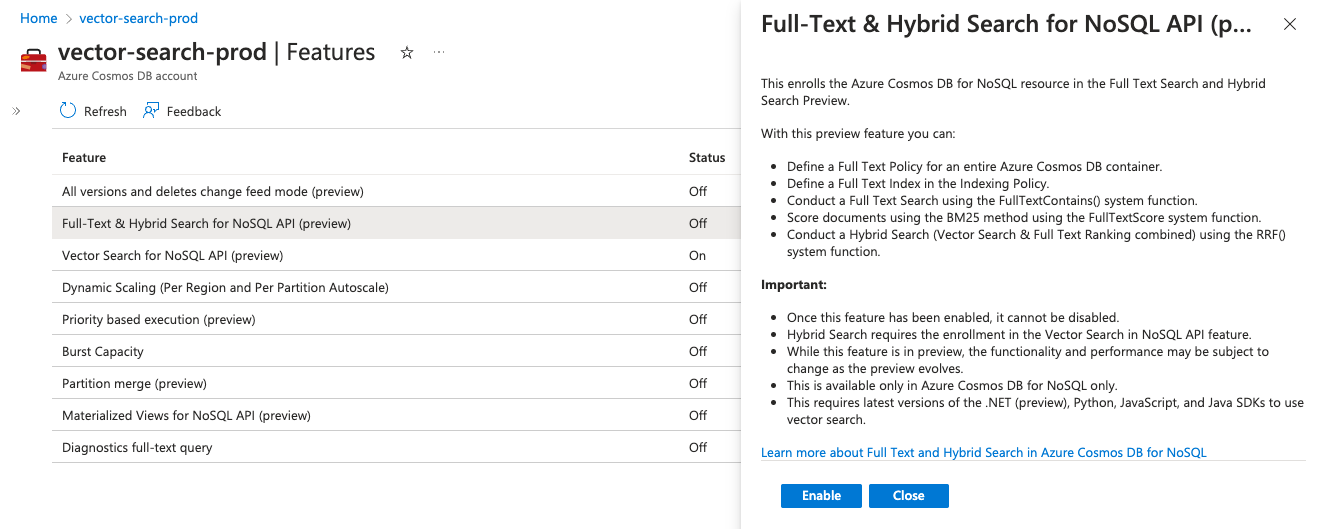This screenshot has width=1323, height=529.
Task: Select Partition merge (preview) feature
Action: pyautogui.click(x=134, y=383)
